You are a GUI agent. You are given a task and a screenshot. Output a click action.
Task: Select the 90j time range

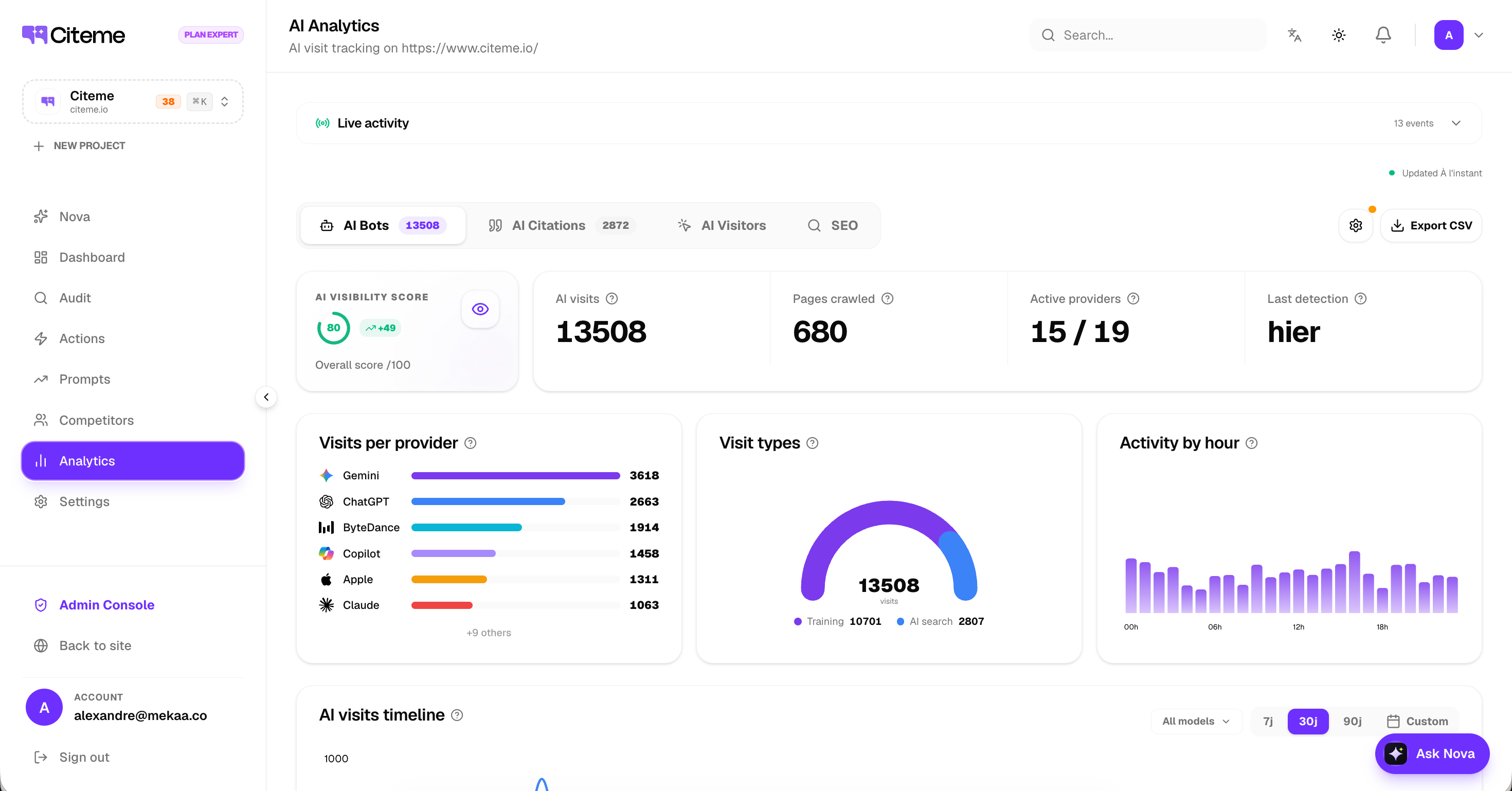[x=1353, y=721]
